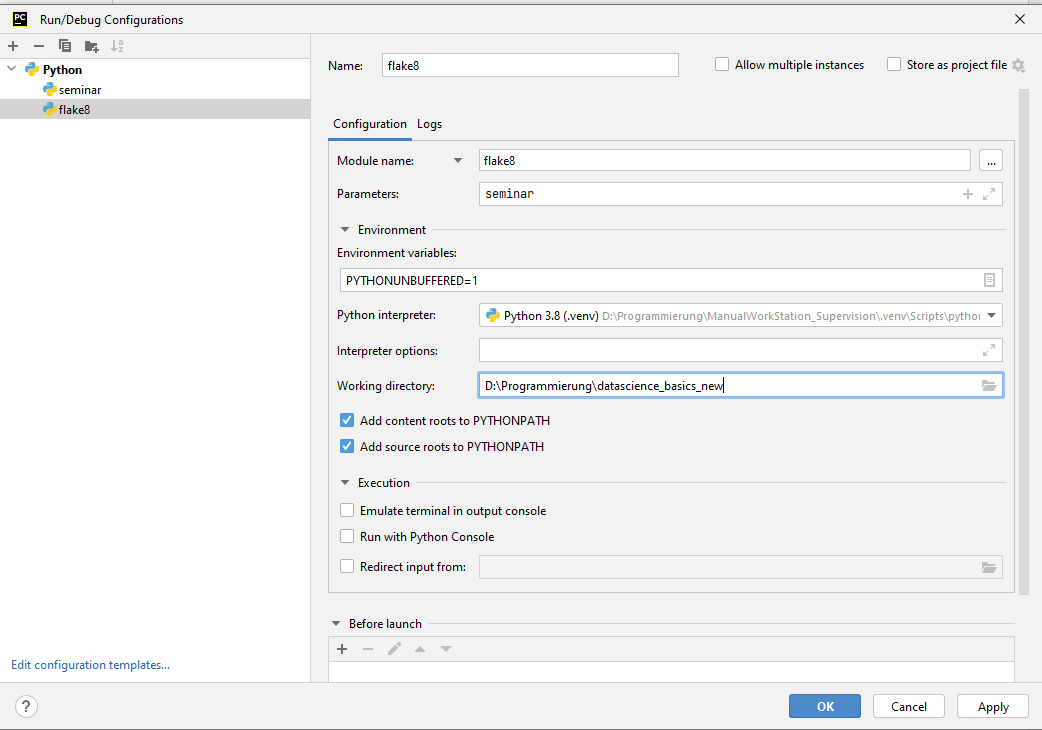Image resolution: width=1042 pixels, height=730 pixels.
Task: Click the Sort Configurations alphabetically icon
Action: pos(117,46)
